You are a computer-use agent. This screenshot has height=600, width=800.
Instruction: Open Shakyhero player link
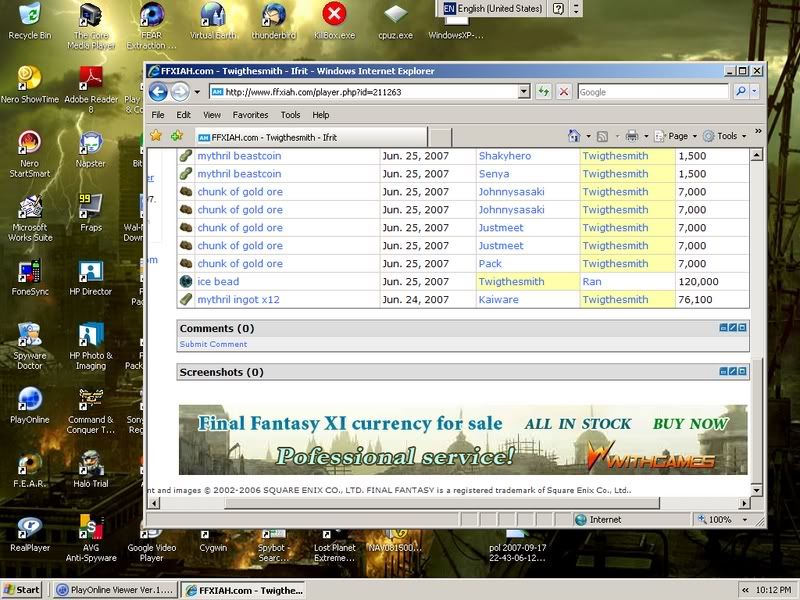click(x=505, y=156)
